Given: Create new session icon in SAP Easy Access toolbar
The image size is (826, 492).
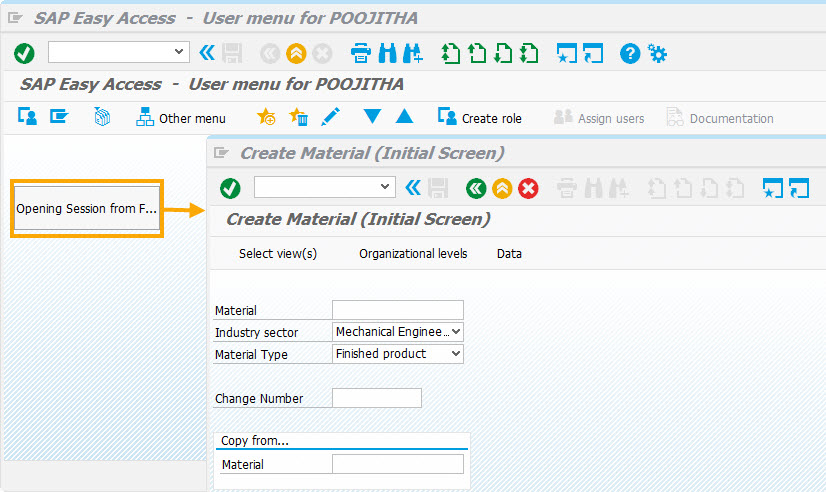Looking at the screenshot, I should click(x=567, y=53).
